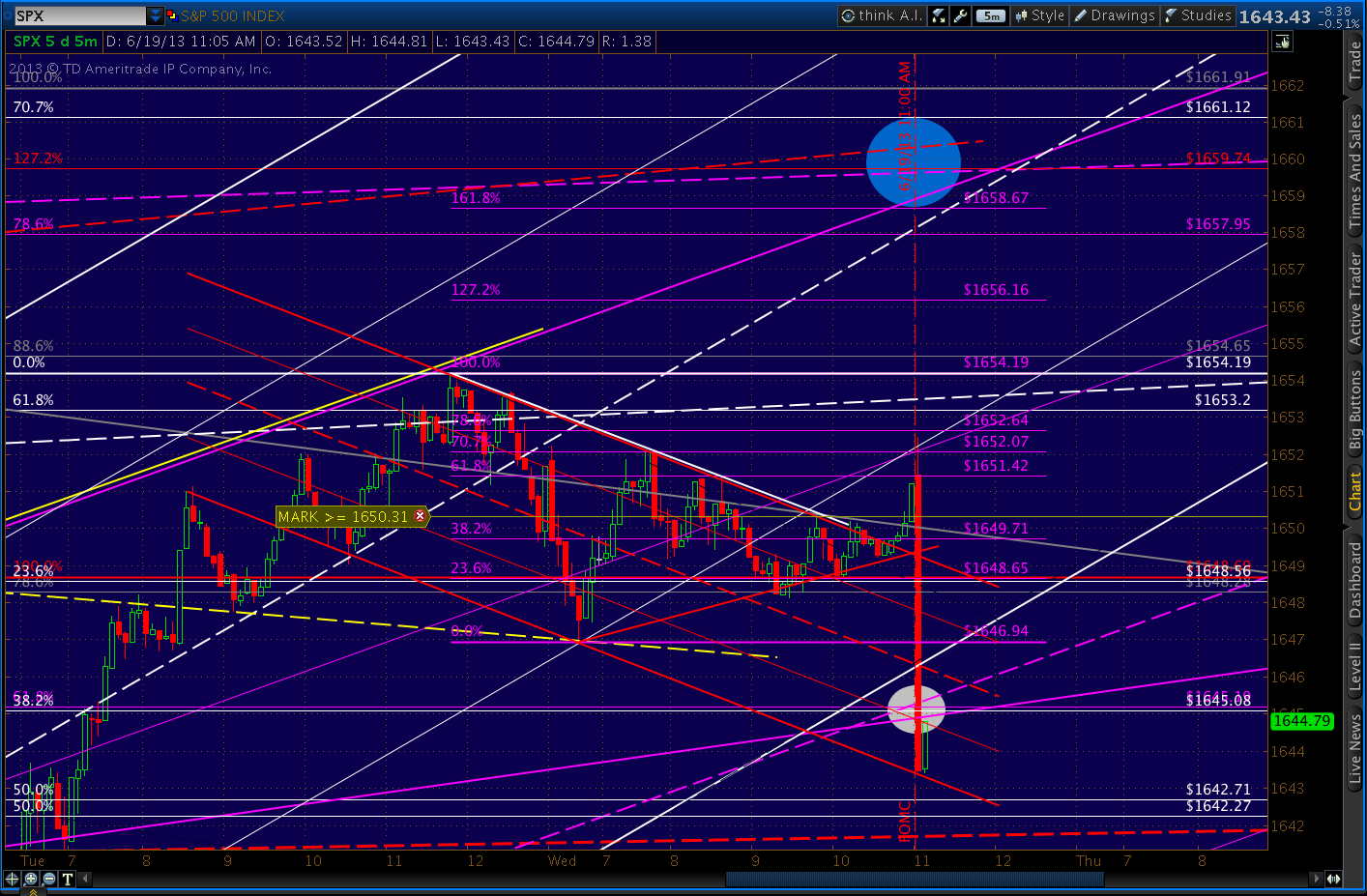
Task: Click the SPX 5 d 5m chart label
Action: click(55, 42)
